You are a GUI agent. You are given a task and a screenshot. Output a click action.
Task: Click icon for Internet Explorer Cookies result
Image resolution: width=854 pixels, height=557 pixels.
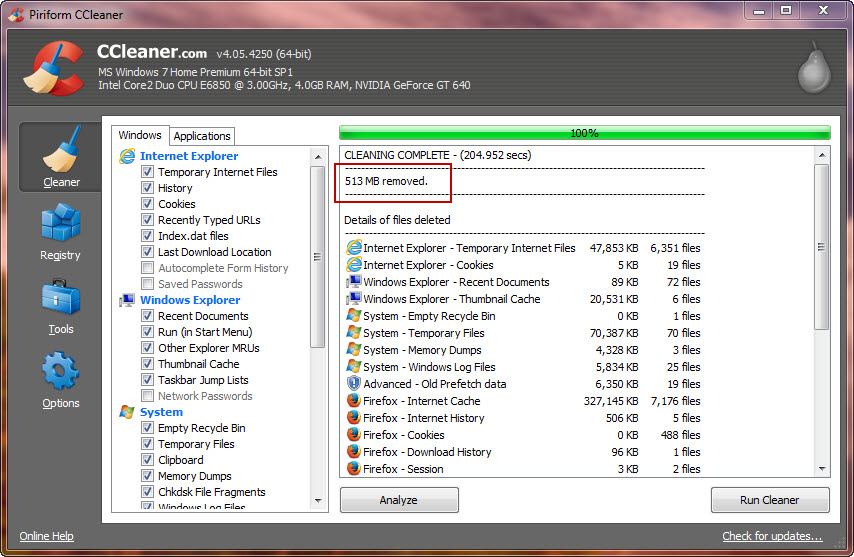(354, 265)
